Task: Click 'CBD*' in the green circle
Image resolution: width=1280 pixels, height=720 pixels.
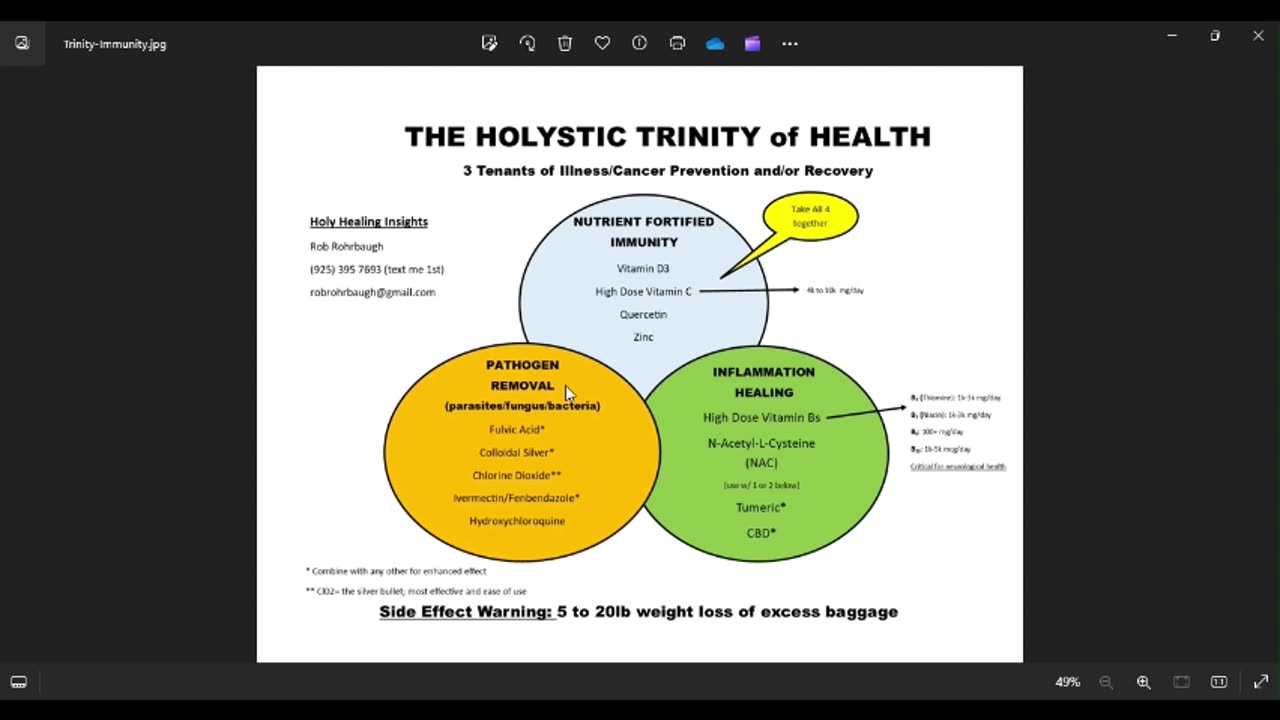Action: [x=761, y=533]
